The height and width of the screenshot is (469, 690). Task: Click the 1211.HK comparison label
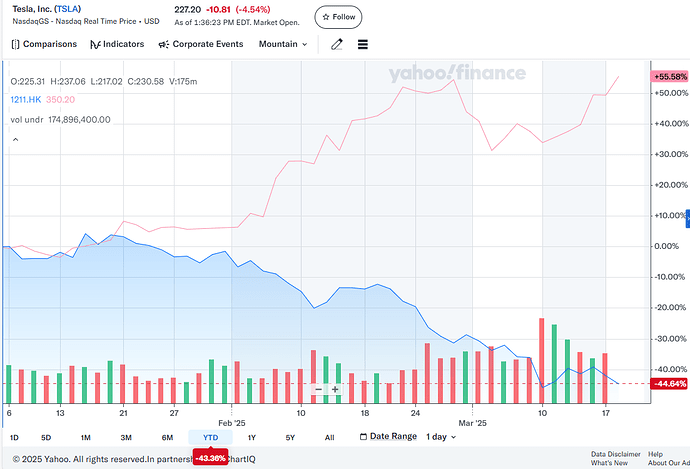26,99
